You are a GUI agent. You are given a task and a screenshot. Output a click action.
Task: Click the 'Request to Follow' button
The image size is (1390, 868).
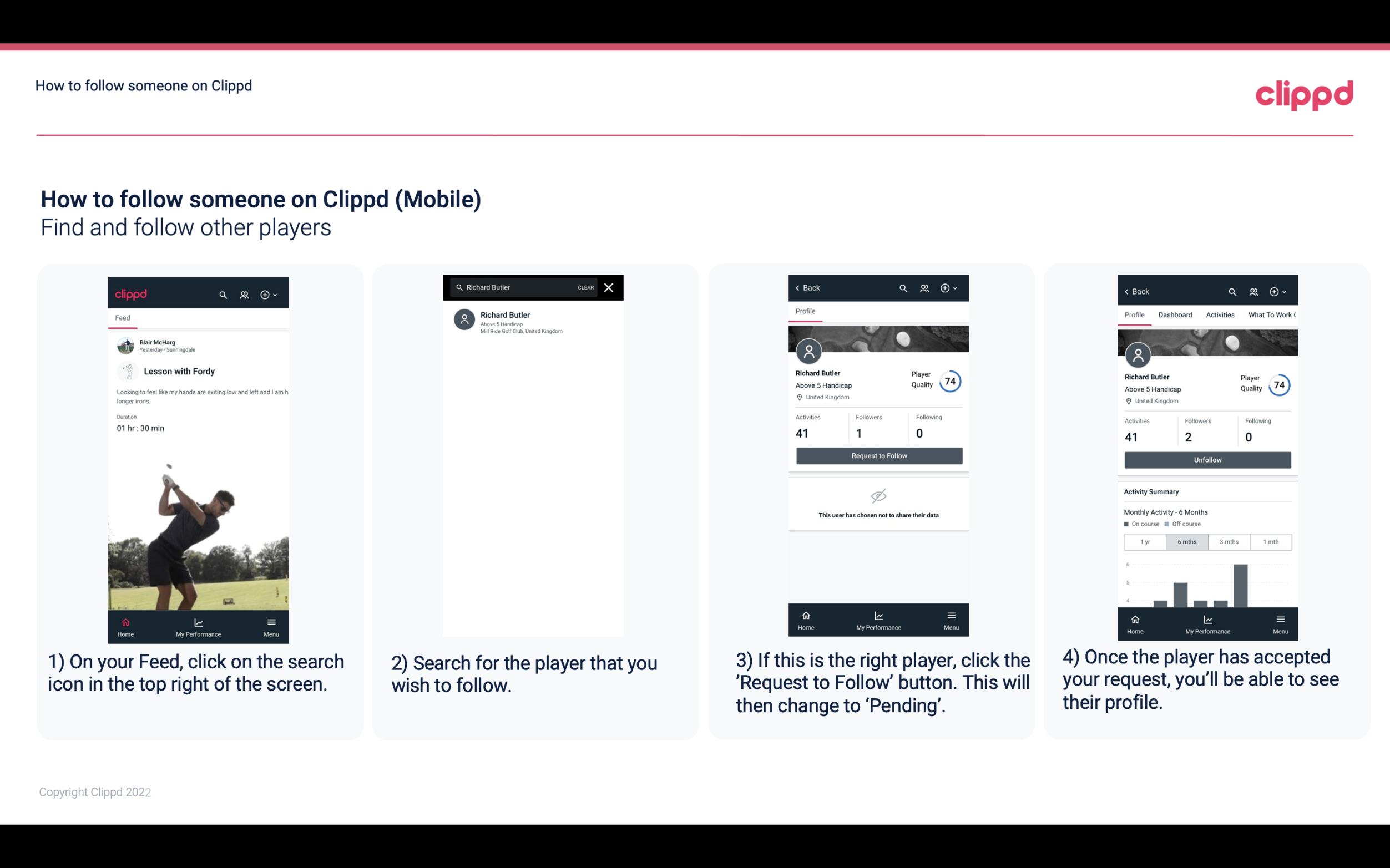tap(878, 455)
